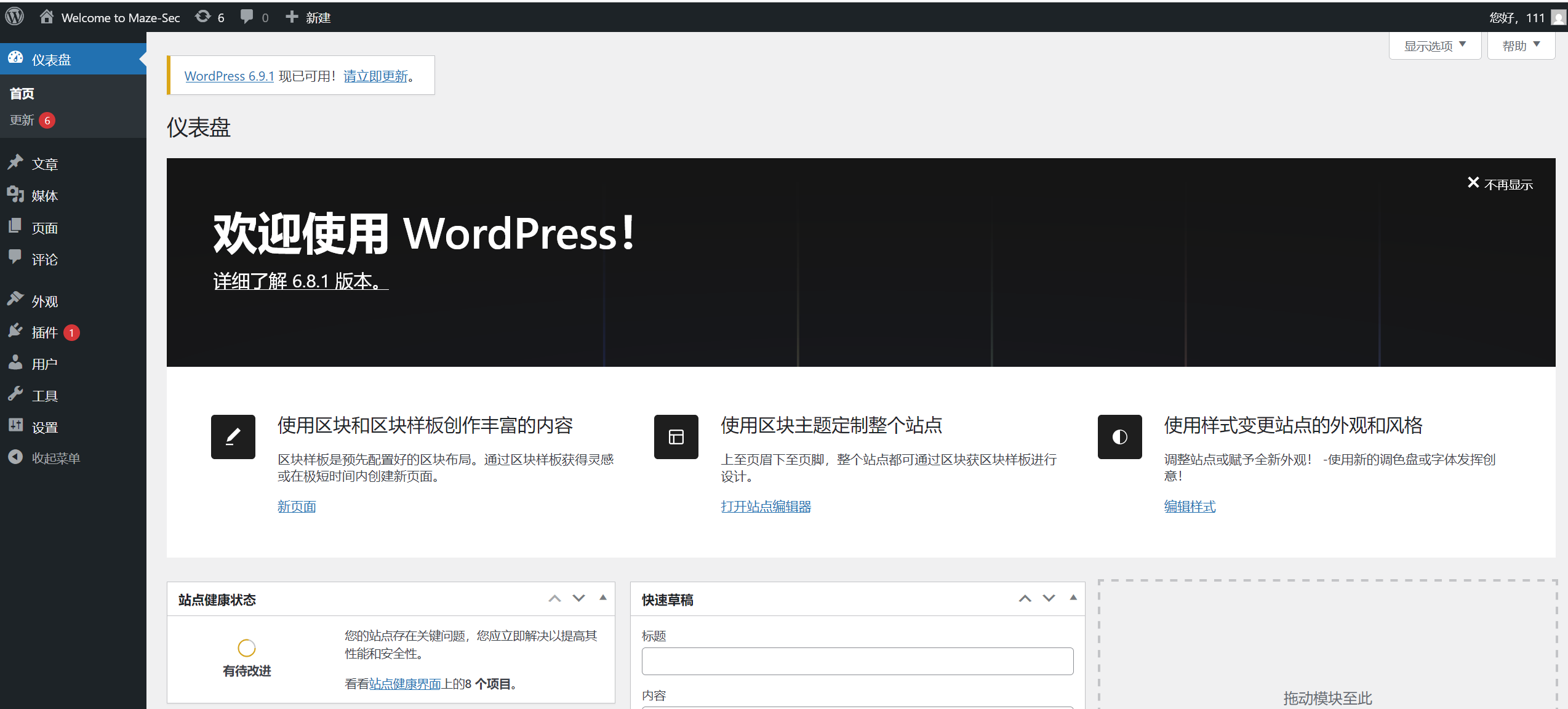Open 更新 submenu item
Screen dimensions: 1568x709
pyautogui.click(x=22, y=120)
